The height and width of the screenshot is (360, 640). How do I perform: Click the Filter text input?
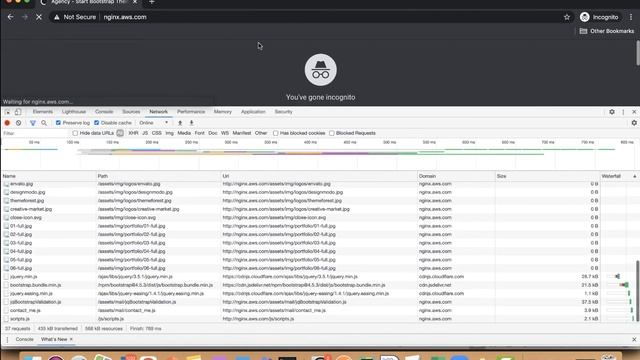(35, 133)
